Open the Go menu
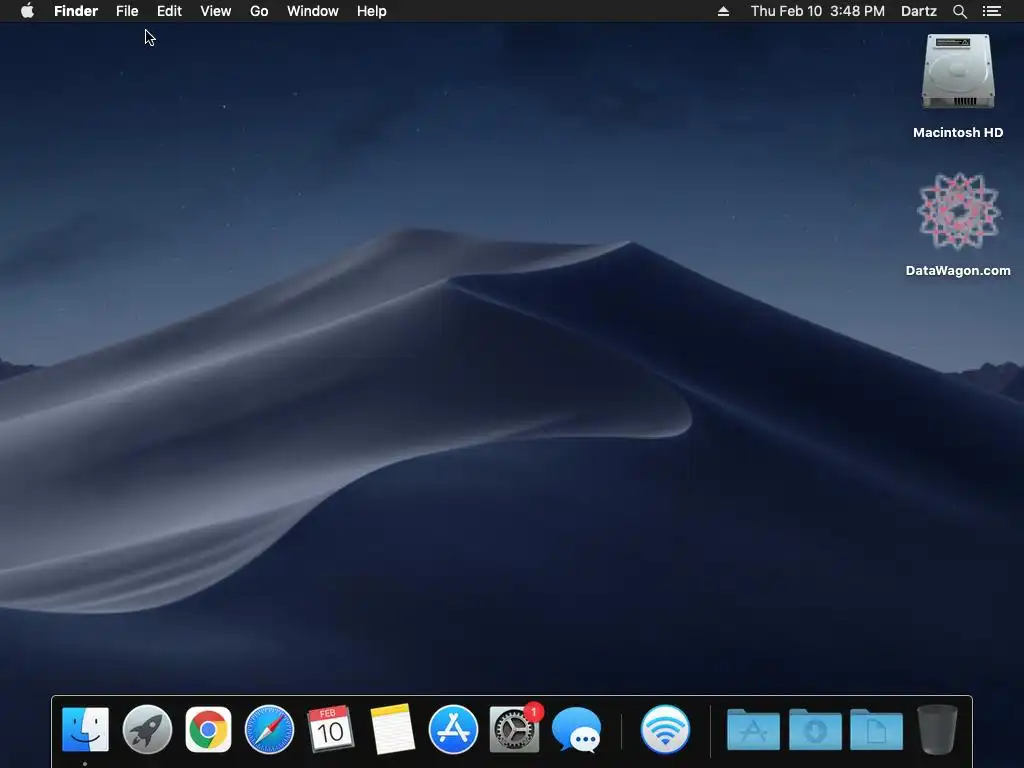The image size is (1024, 768). pos(259,11)
